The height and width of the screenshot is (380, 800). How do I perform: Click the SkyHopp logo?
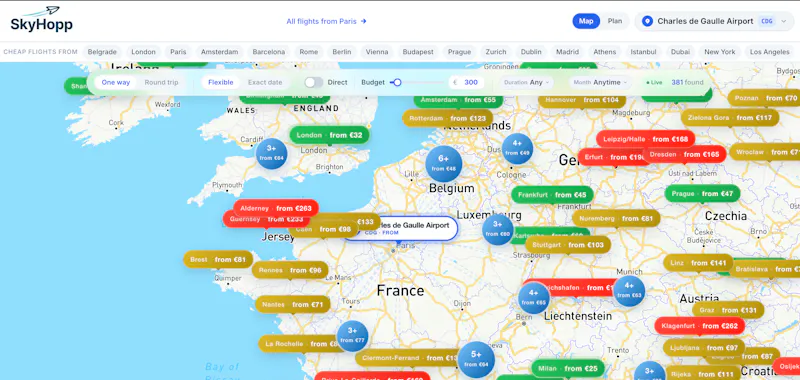point(42,20)
